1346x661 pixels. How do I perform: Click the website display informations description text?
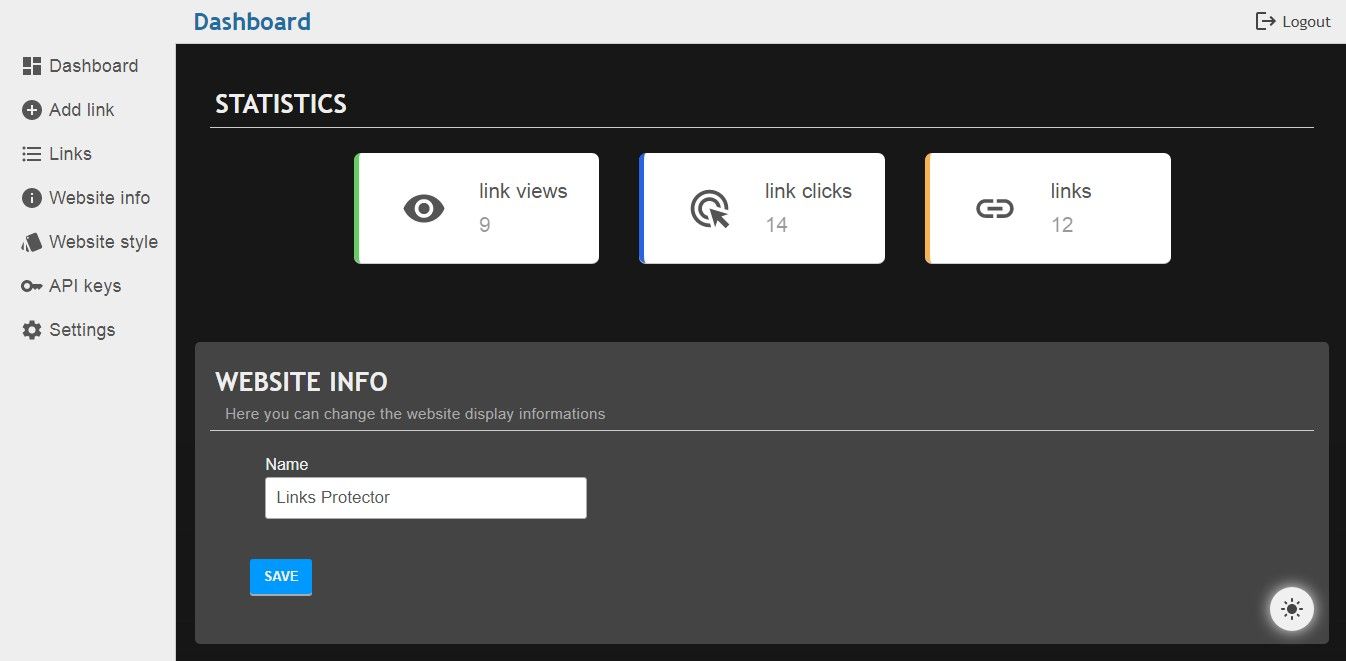415,414
